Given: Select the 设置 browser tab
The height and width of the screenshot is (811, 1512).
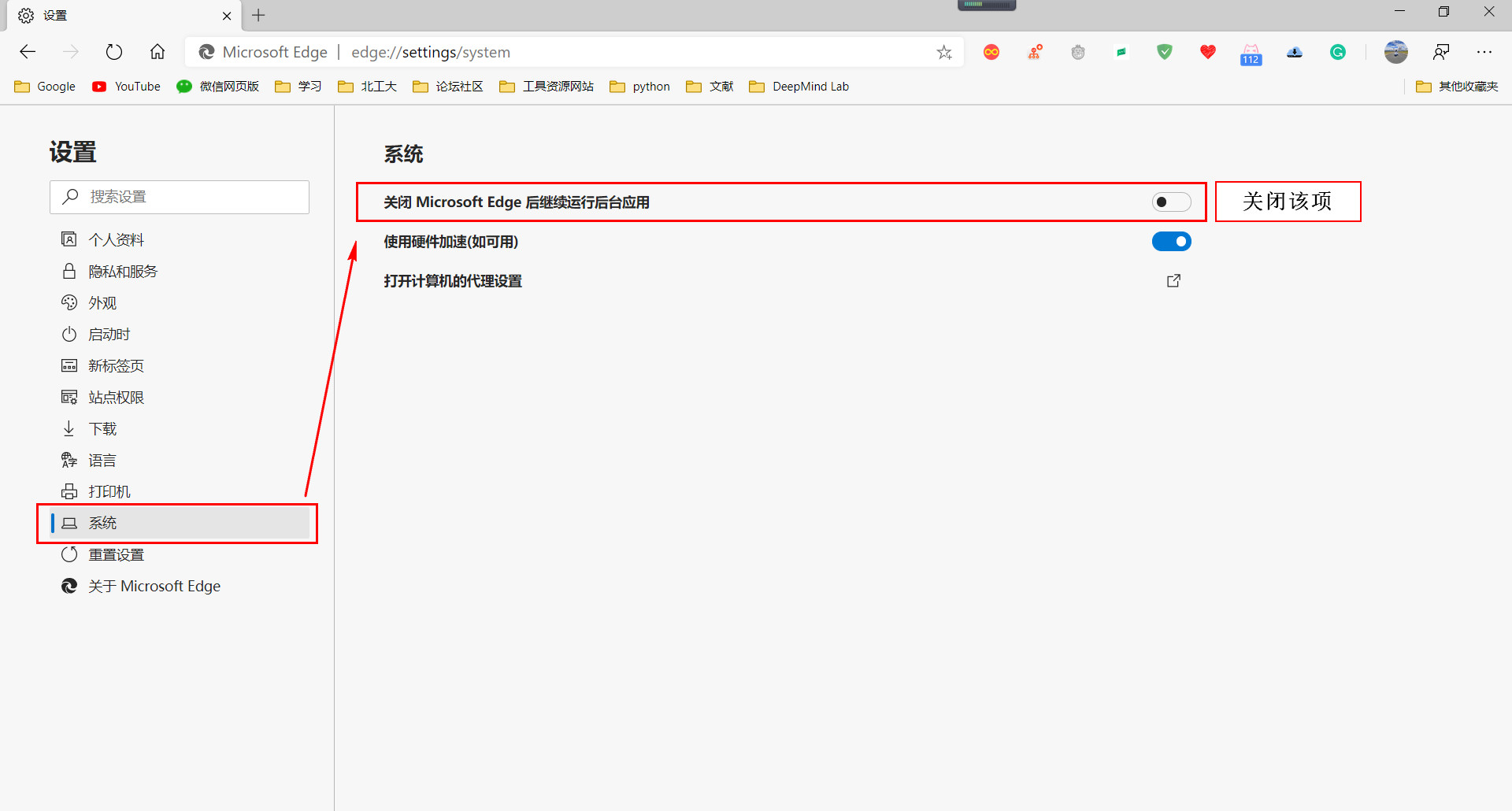Looking at the screenshot, I should click(122, 16).
